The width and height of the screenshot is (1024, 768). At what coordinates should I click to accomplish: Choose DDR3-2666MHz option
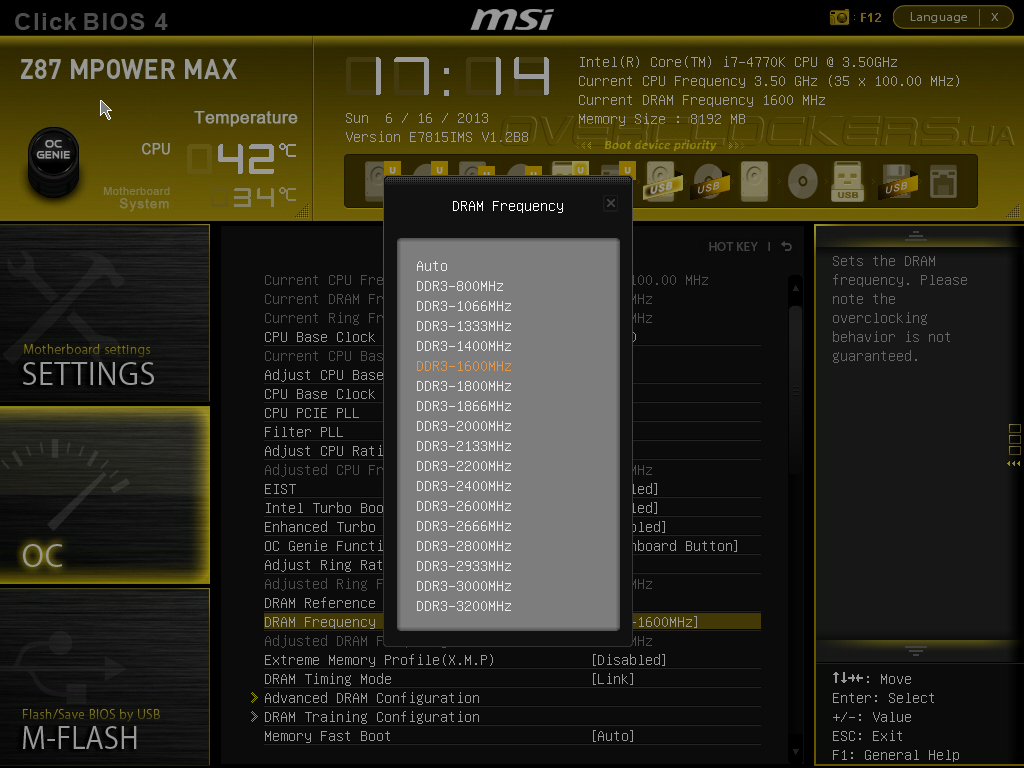(464, 526)
